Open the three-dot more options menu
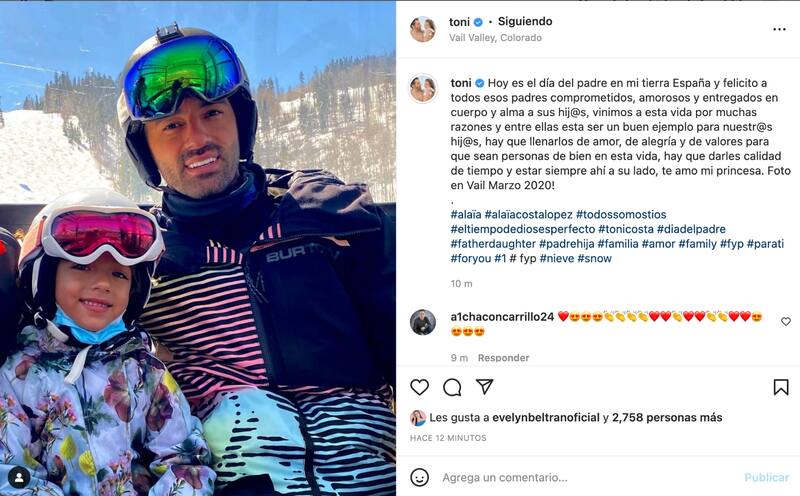800x496 pixels. pos(779,29)
